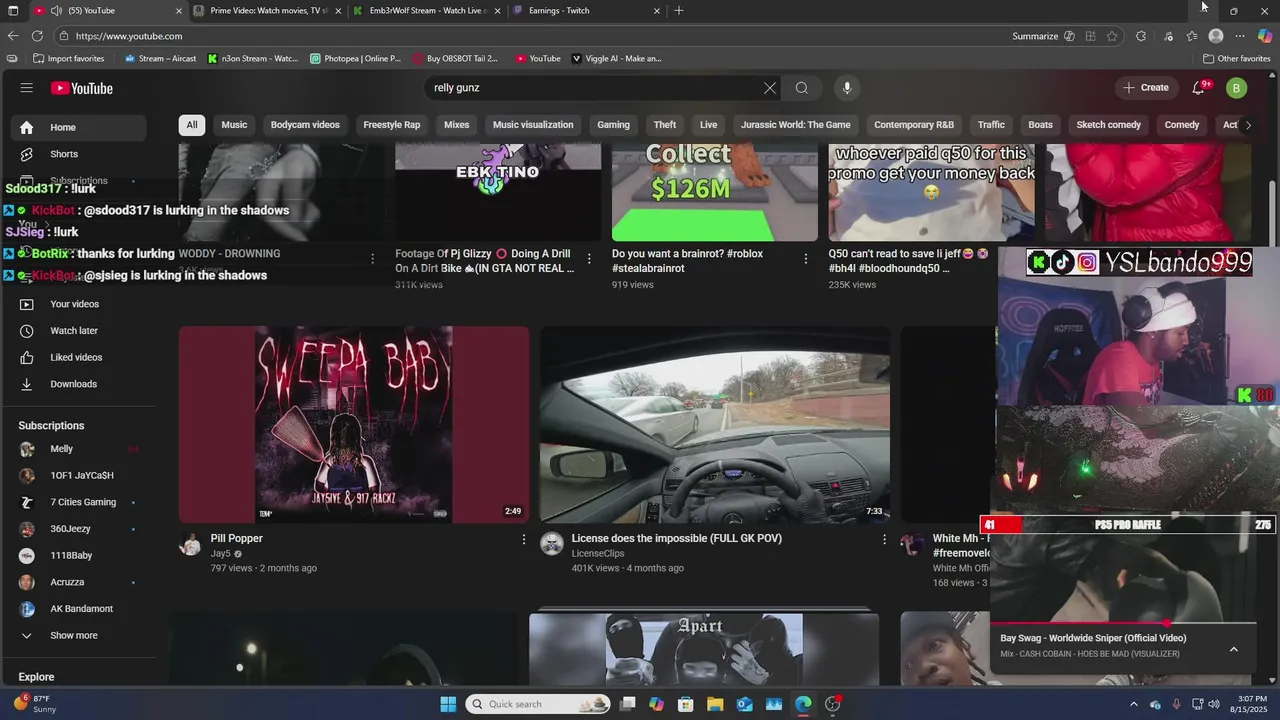
Task: Open Liked videos
Action: (x=78, y=357)
